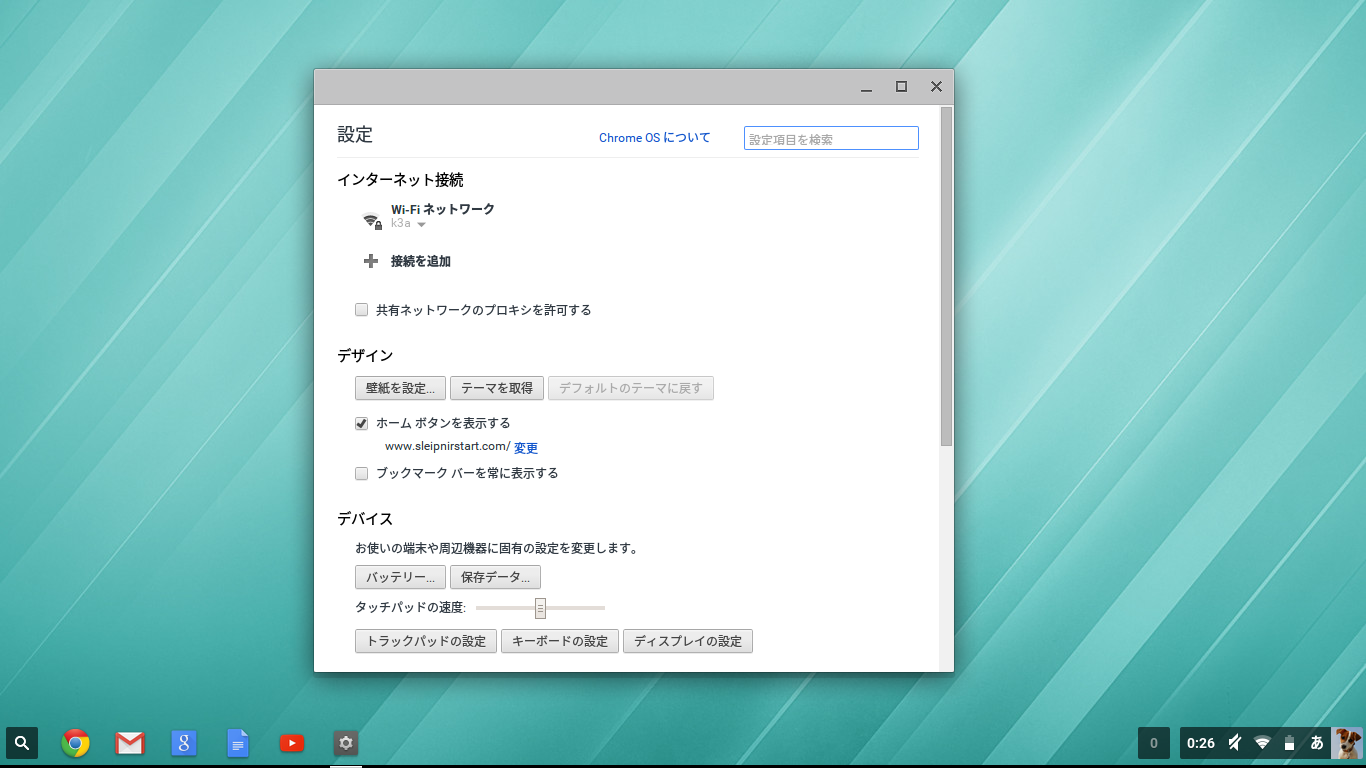This screenshot has height=768, width=1366.
Task: Click the Japanese input method indicator あ
Action: click(1317, 743)
